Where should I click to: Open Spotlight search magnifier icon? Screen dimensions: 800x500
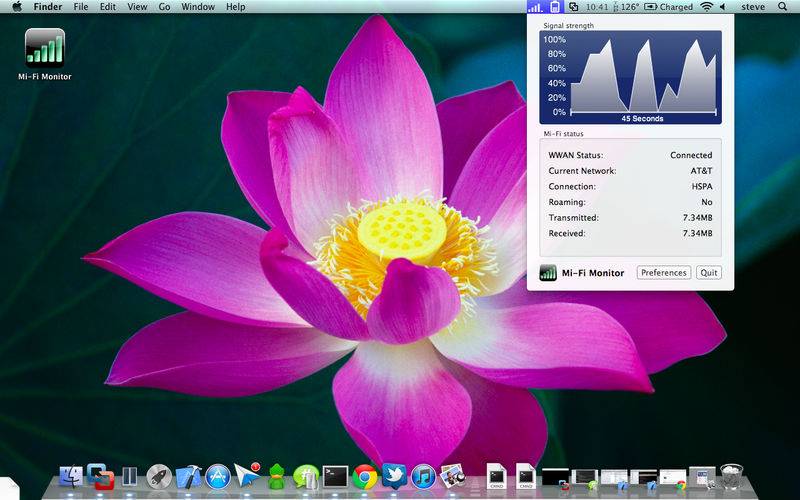pyautogui.click(x=782, y=7)
